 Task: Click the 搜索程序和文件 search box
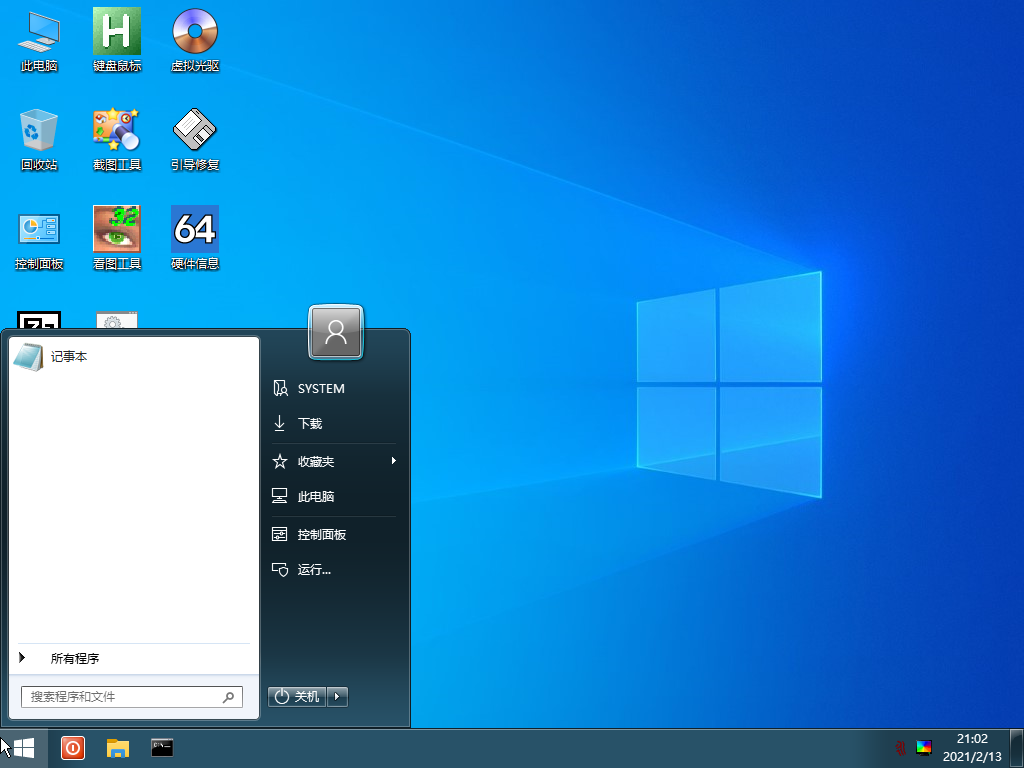tap(123, 696)
